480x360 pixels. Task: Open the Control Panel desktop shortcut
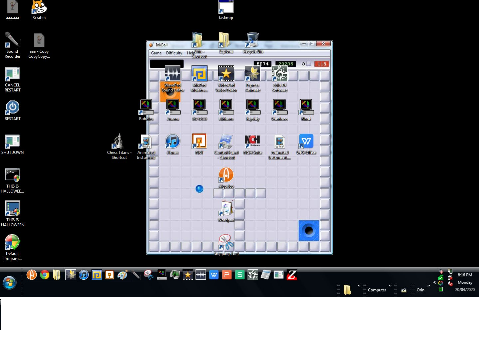point(226,146)
